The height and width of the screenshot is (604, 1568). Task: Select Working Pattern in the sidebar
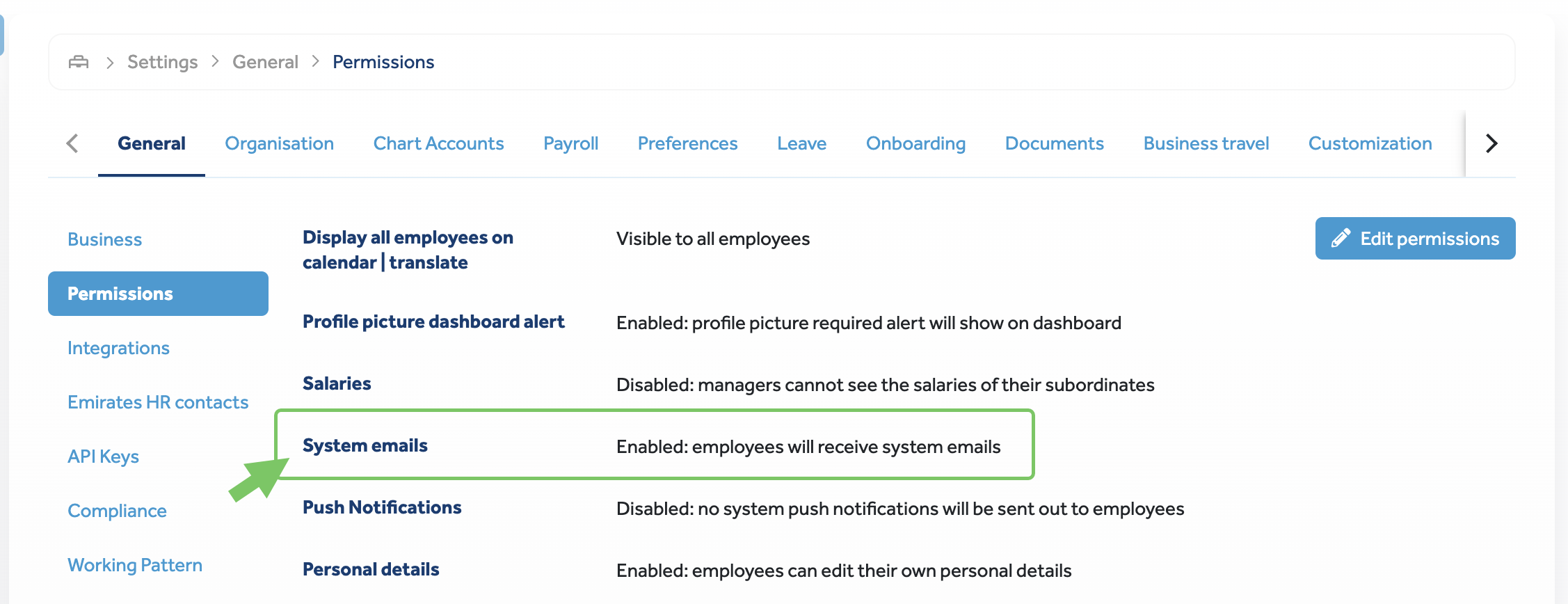[x=135, y=565]
